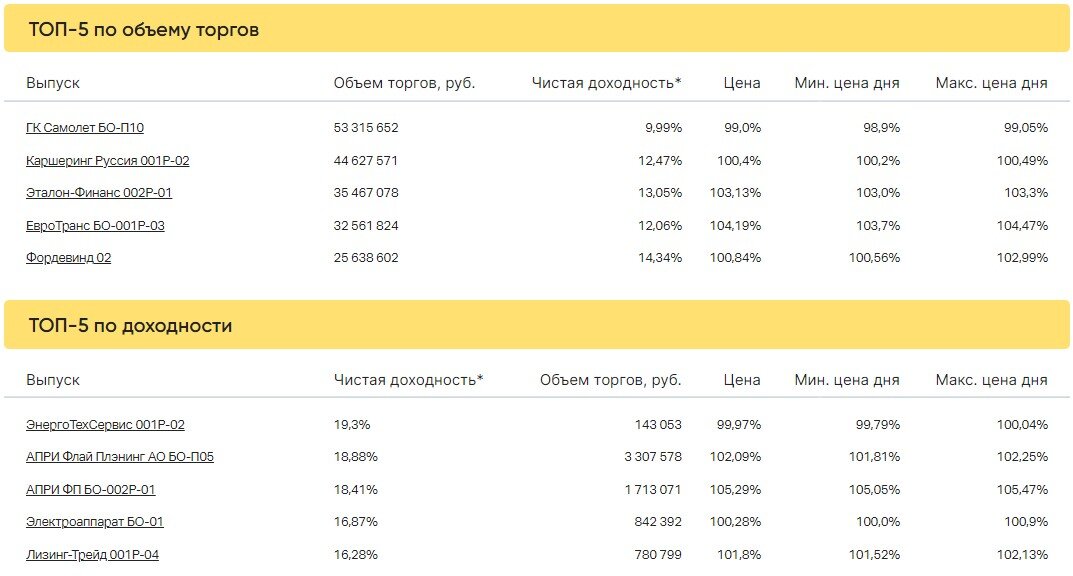This screenshot has width=1073, height=576.
Task: Click Чистая доходность header in second table
Action: tap(408, 380)
